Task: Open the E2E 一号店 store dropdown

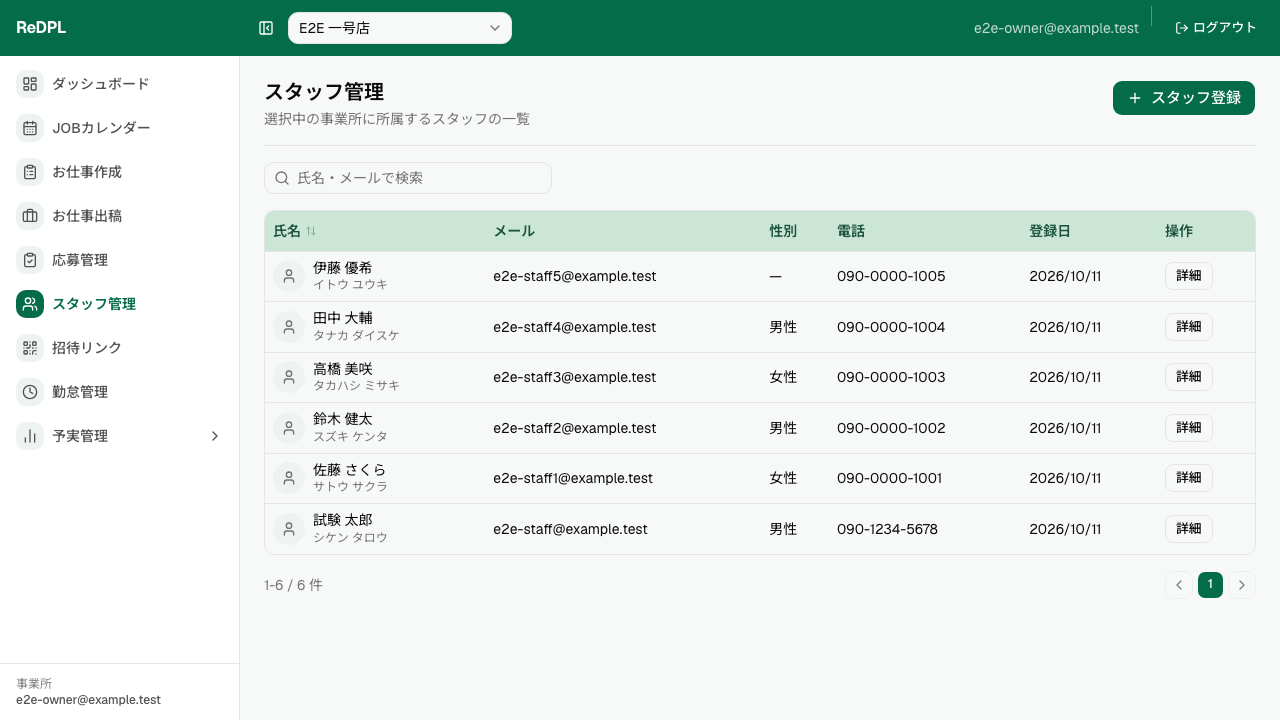Action: click(x=400, y=28)
